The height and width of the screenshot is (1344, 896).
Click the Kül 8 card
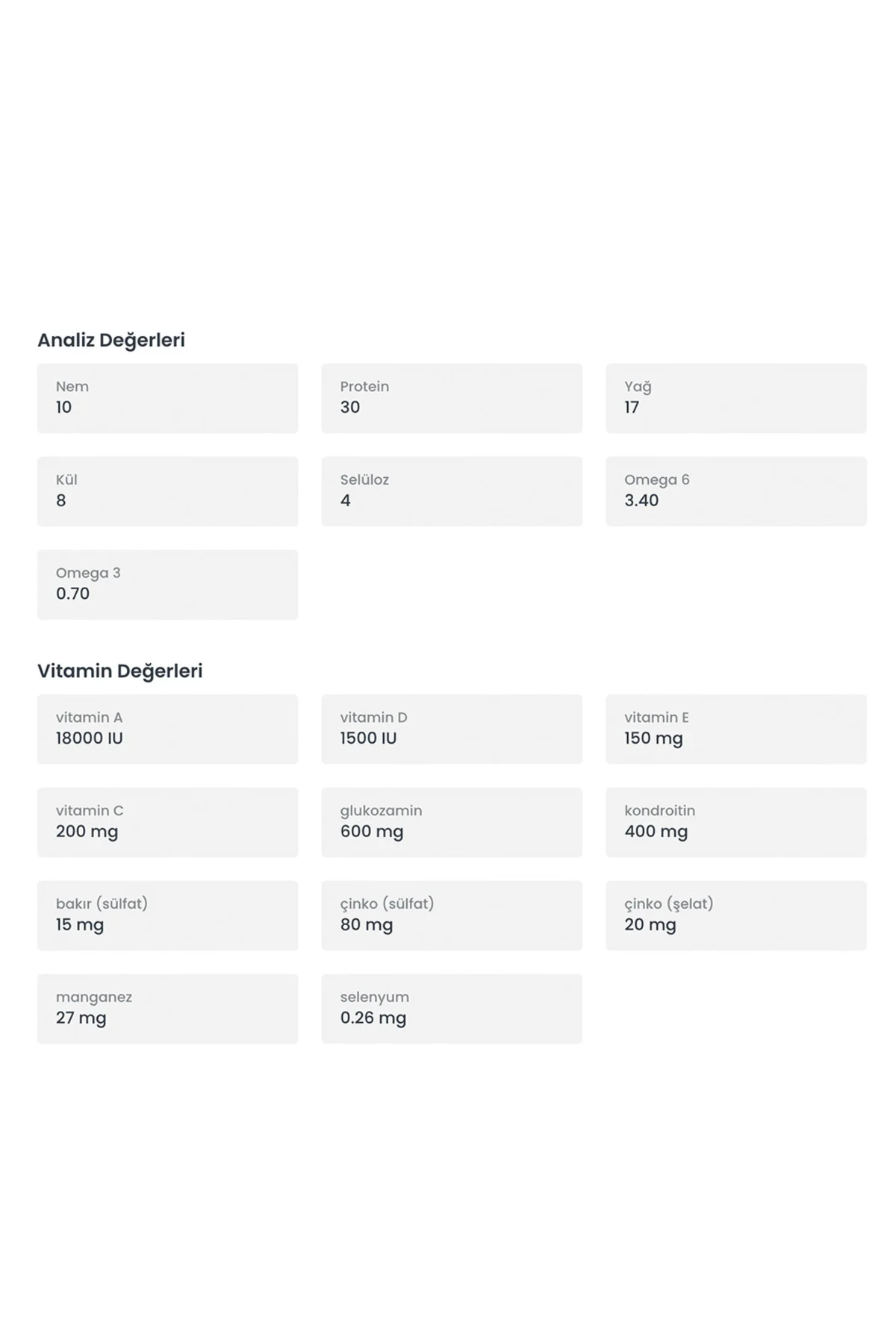(x=167, y=491)
